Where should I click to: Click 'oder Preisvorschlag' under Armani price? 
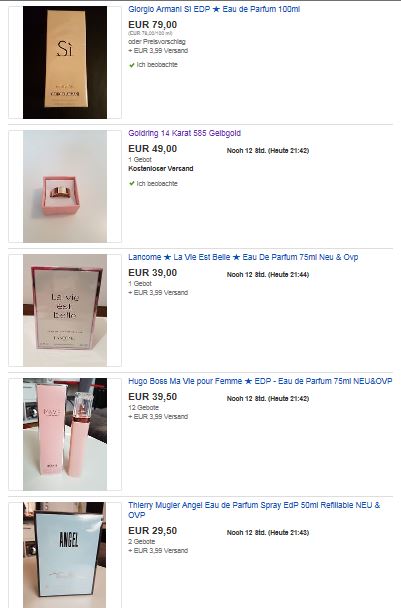click(x=157, y=42)
